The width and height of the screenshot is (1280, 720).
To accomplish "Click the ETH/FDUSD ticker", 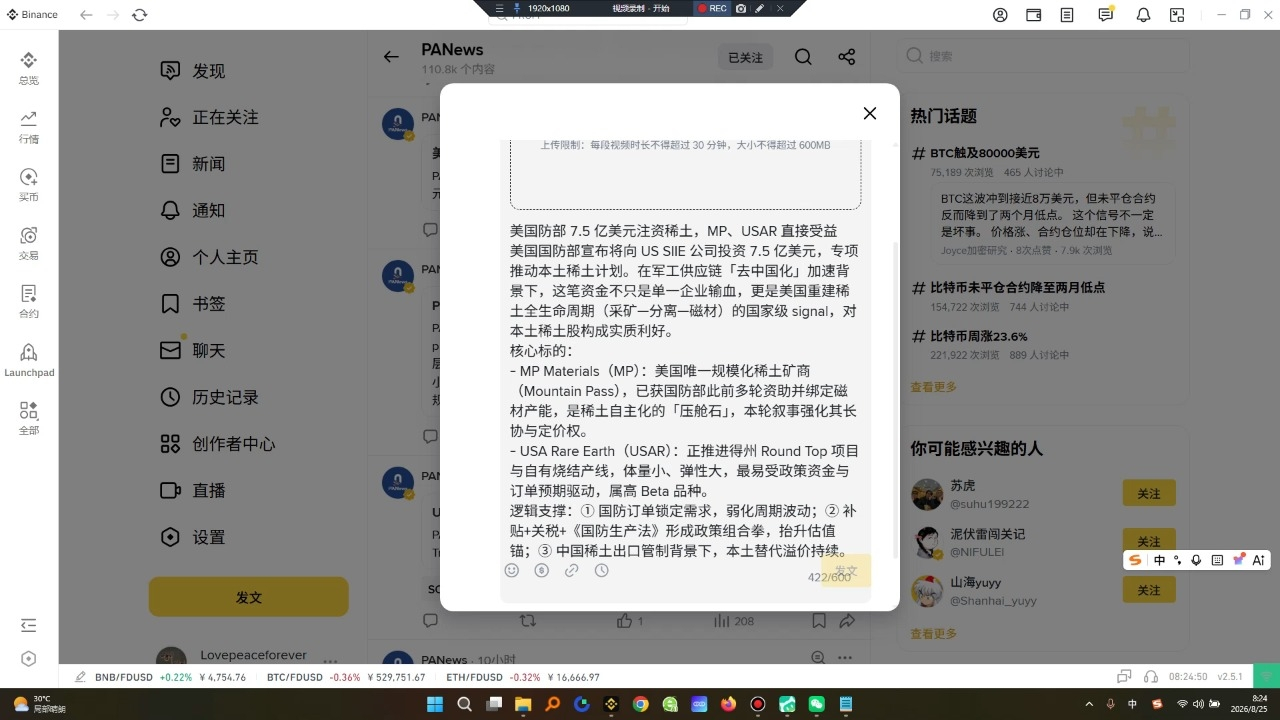I will [523, 677].
